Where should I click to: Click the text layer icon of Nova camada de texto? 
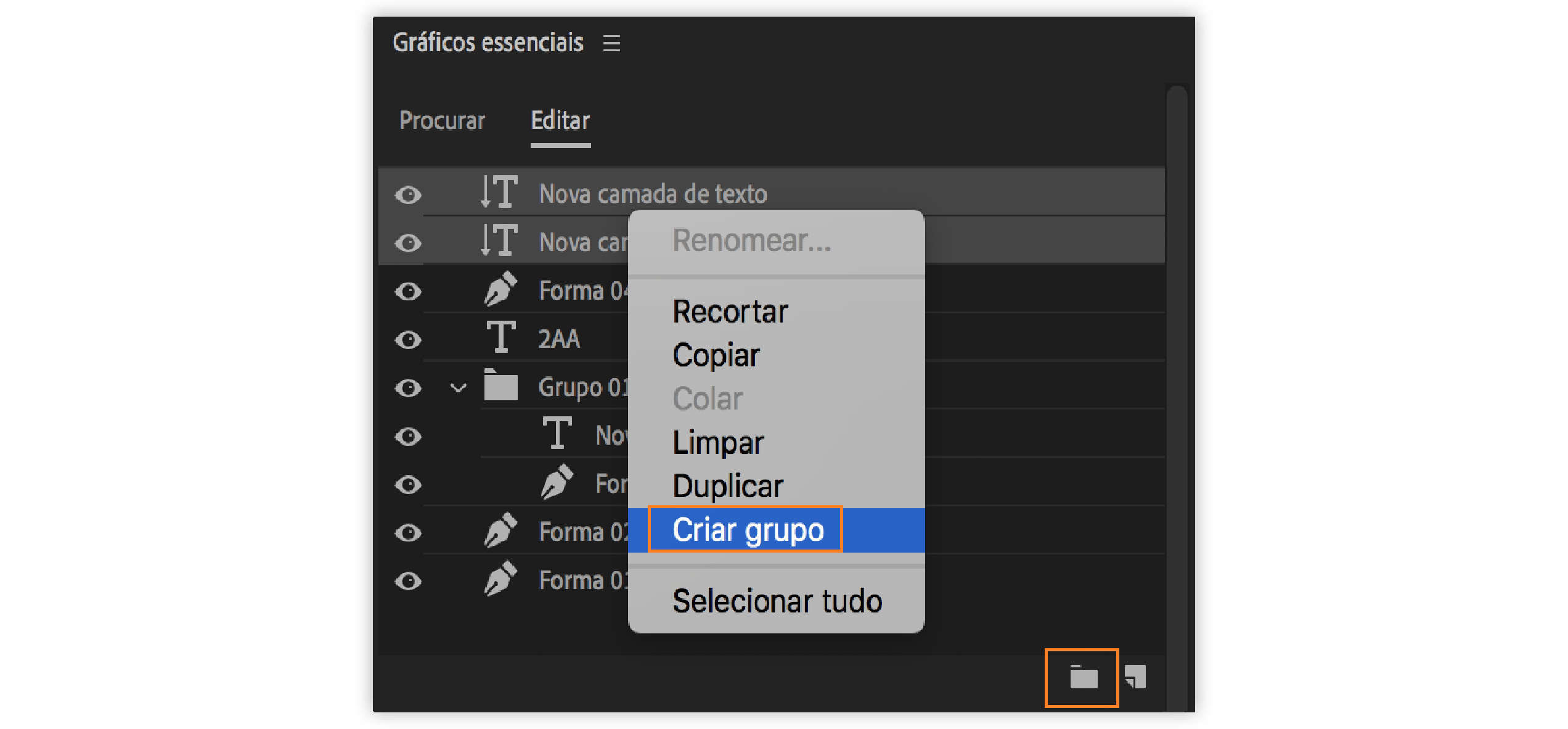[498, 192]
